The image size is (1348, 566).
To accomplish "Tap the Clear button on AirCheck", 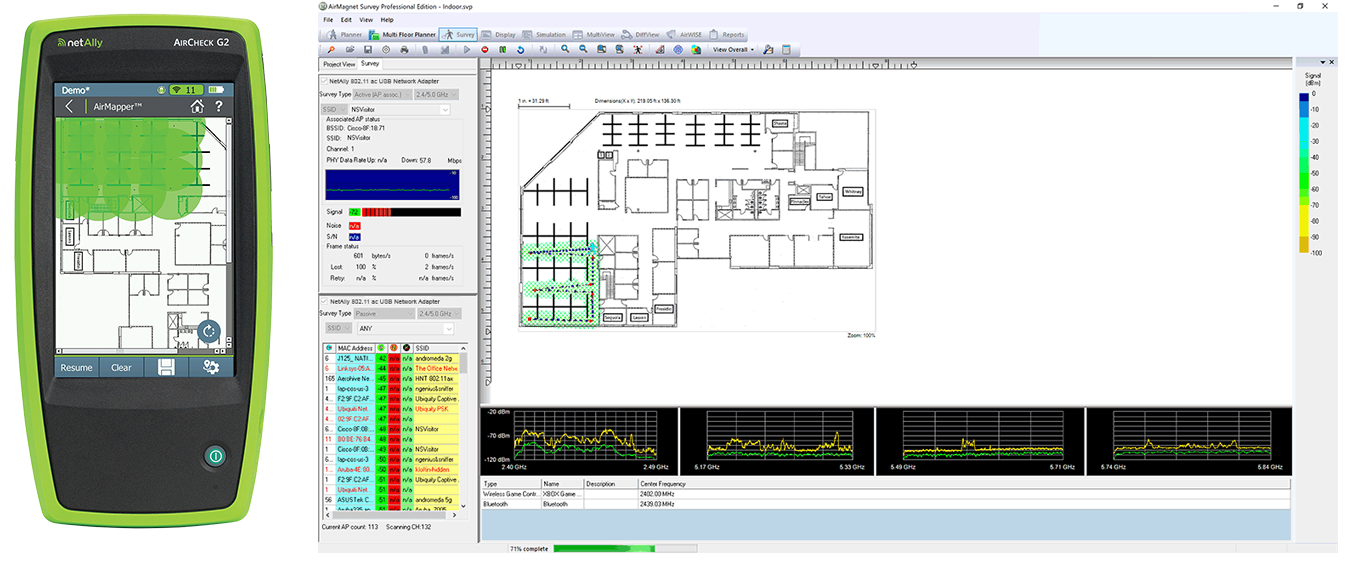I will click(x=121, y=367).
